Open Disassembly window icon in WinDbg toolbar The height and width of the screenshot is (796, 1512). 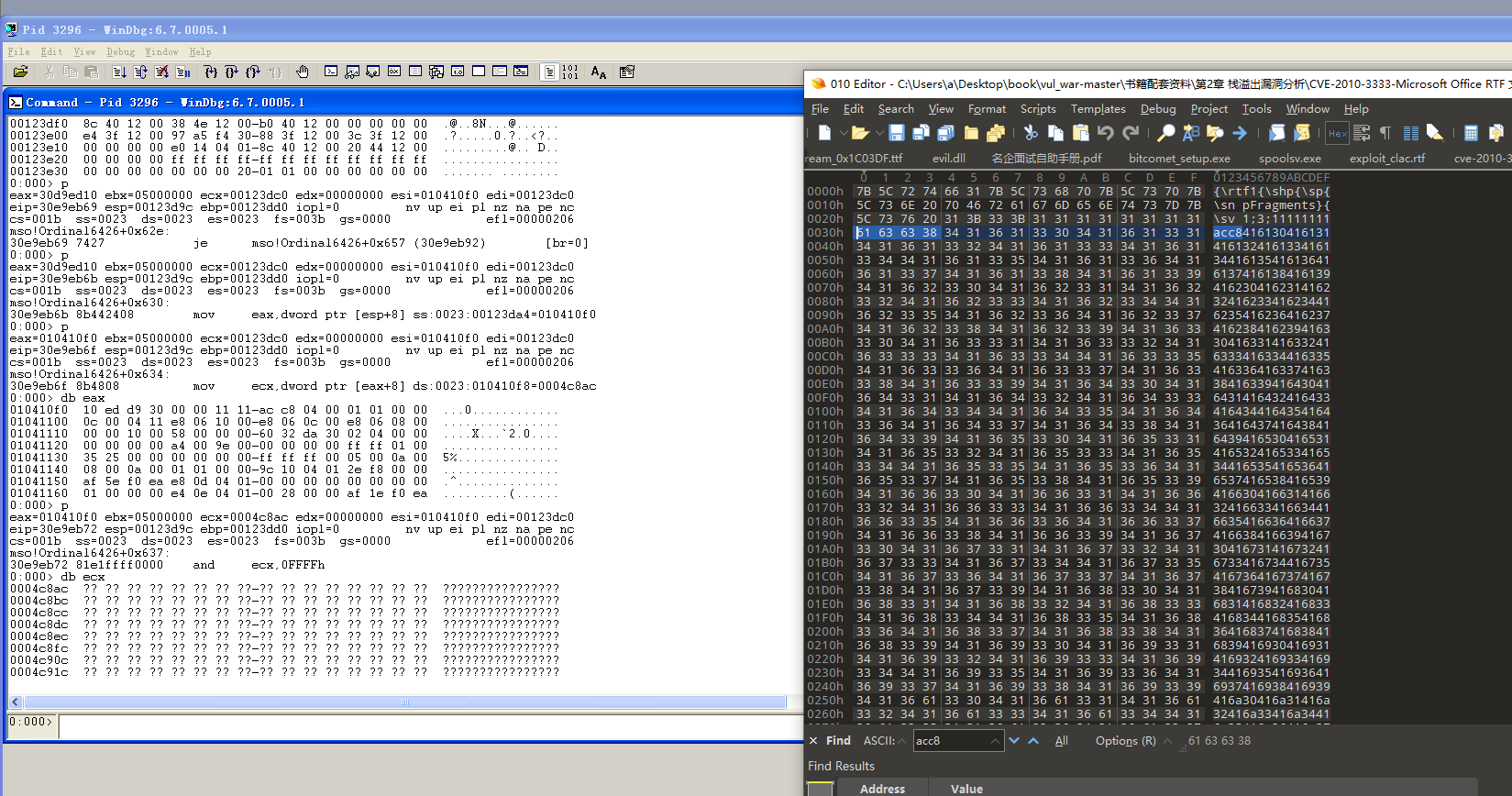click(458, 71)
